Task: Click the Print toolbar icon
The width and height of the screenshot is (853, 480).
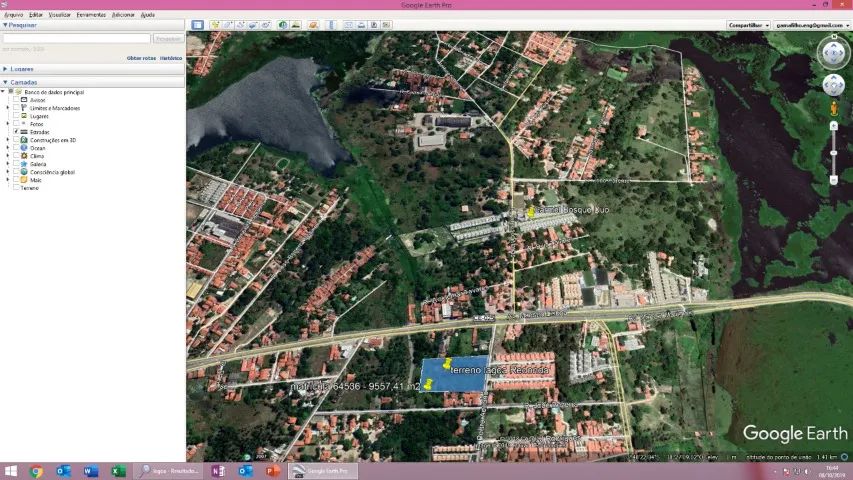Action: point(361,25)
